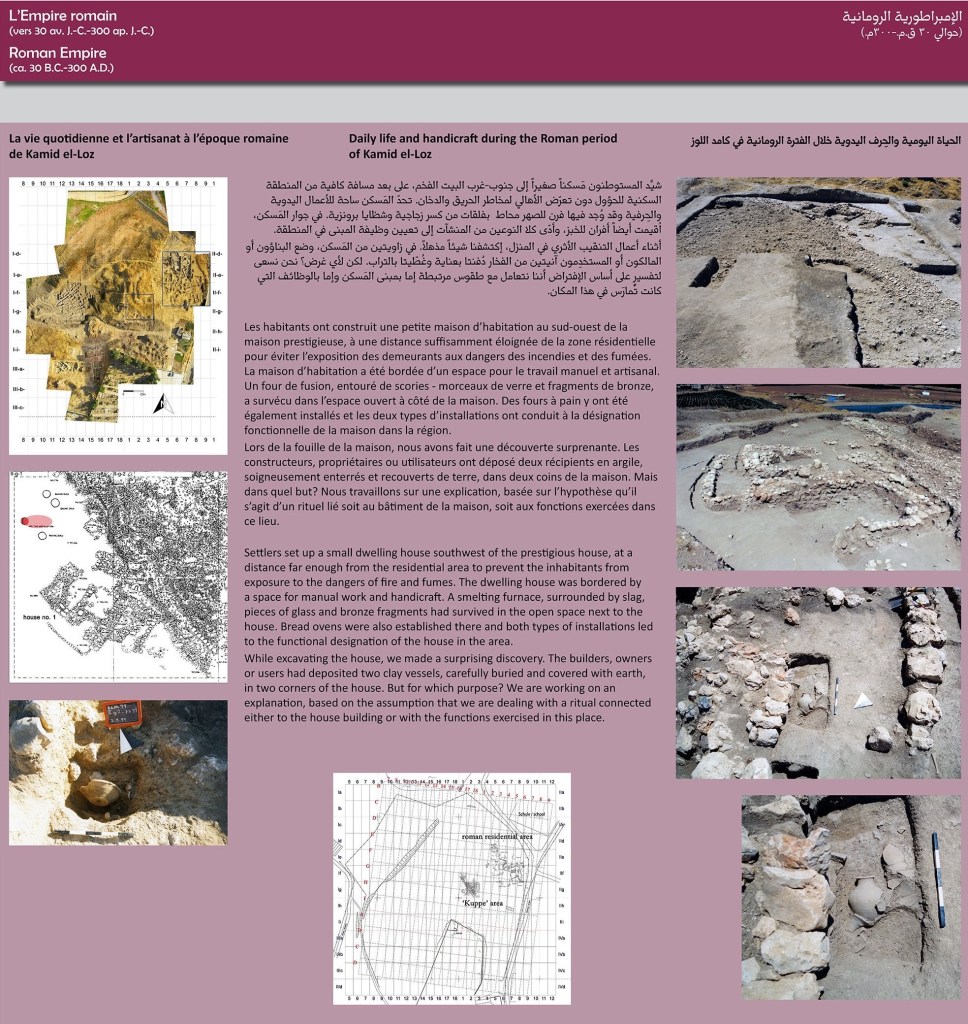The height and width of the screenshot is (1024, 968).
Task: Click the red oval marker on the site plan
Action: (37, 521)
